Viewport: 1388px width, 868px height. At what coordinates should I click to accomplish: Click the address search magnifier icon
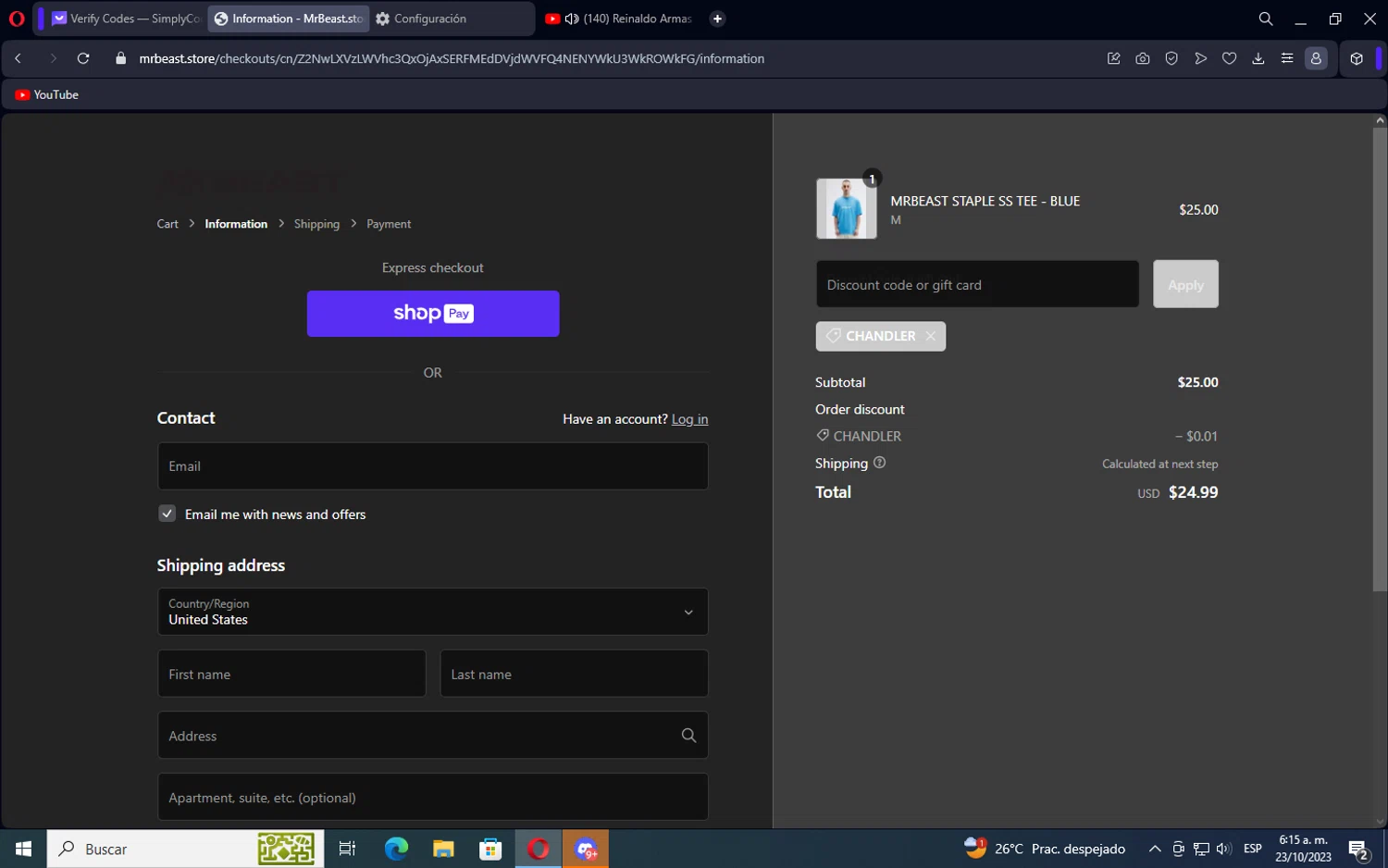pos(688,736)
